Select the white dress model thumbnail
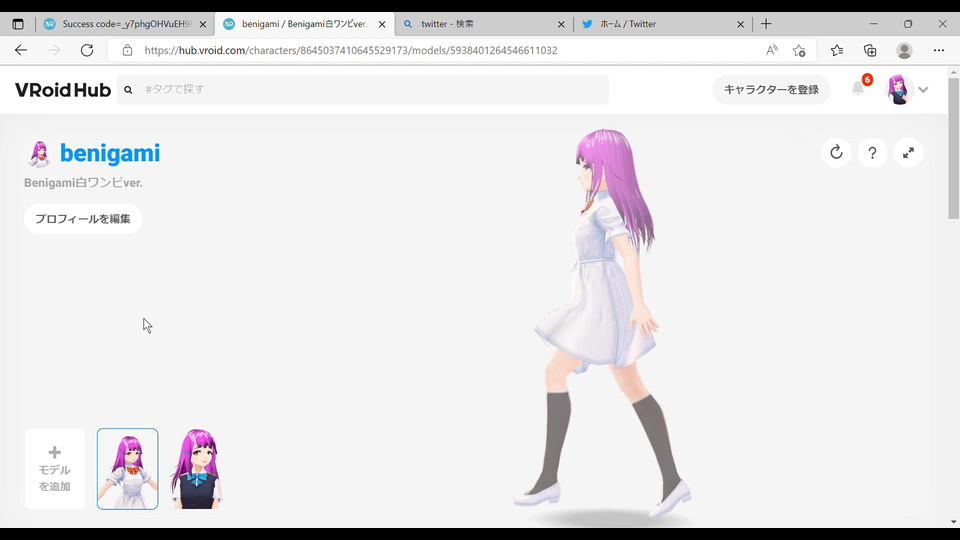 (127, 469)
